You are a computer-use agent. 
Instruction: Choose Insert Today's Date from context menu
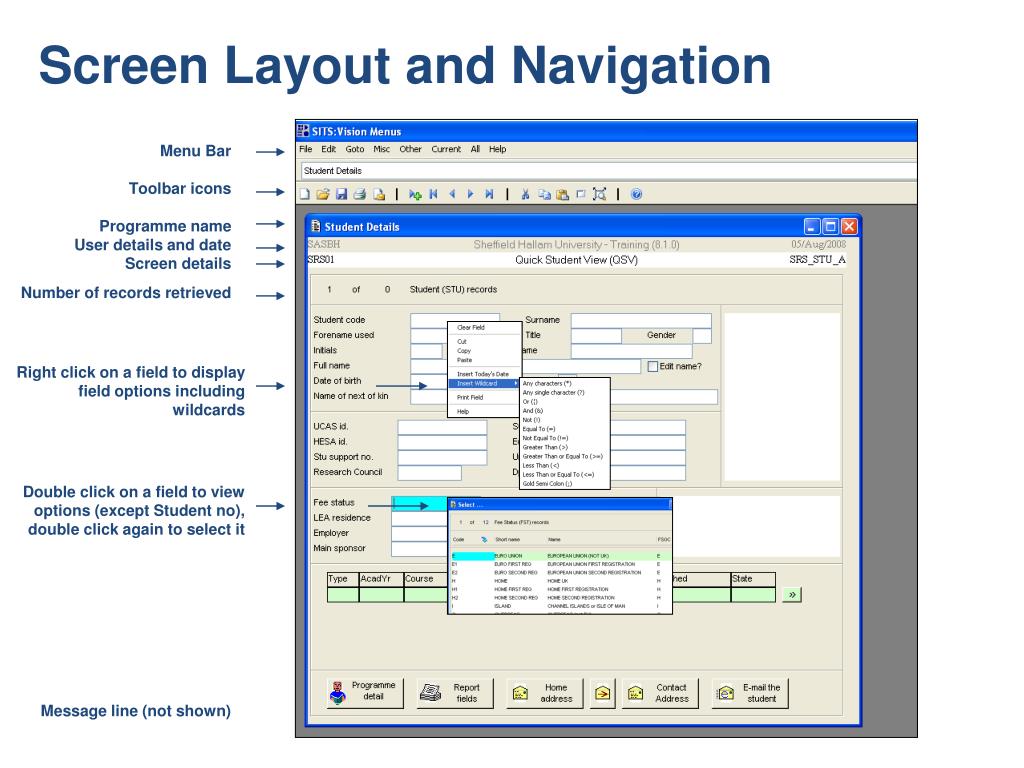point(483,374)
